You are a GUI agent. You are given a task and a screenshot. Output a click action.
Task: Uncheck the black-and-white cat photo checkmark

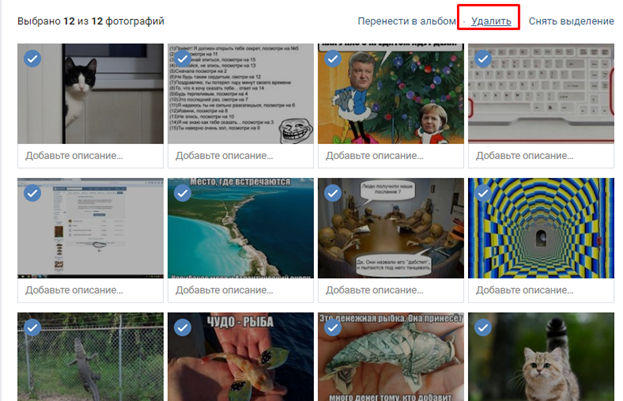(x=32, y=59)
